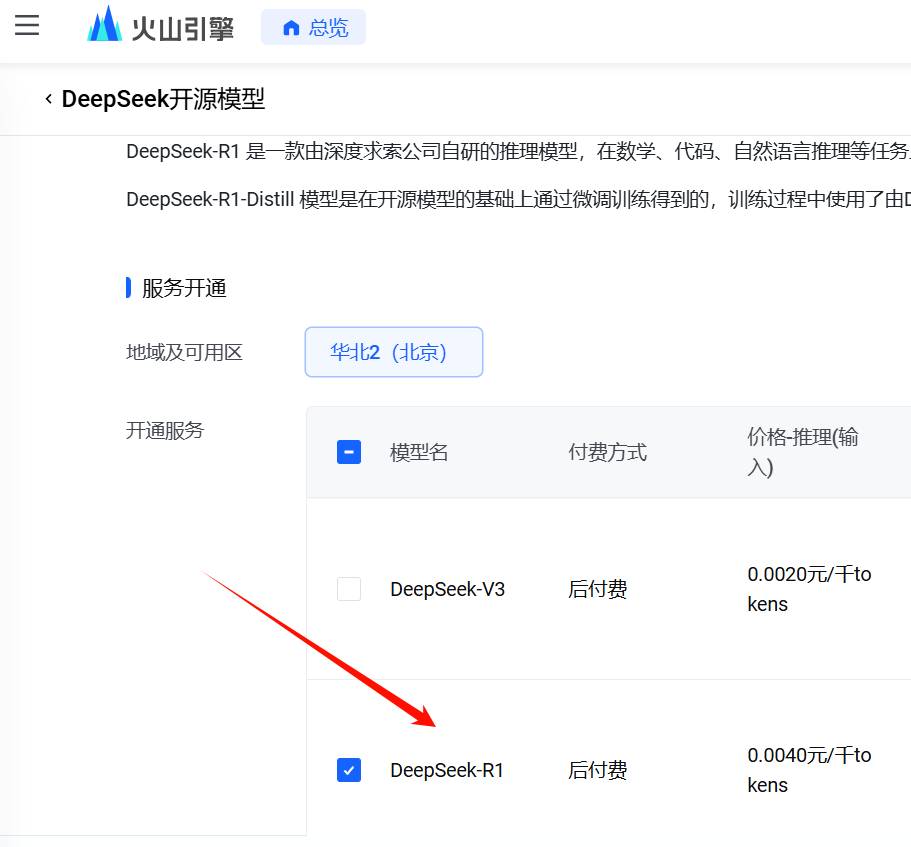Check the DeepSeek-V3 row checkbox
911x847 pixels.
pyautogui.click(x=349, y=588)
